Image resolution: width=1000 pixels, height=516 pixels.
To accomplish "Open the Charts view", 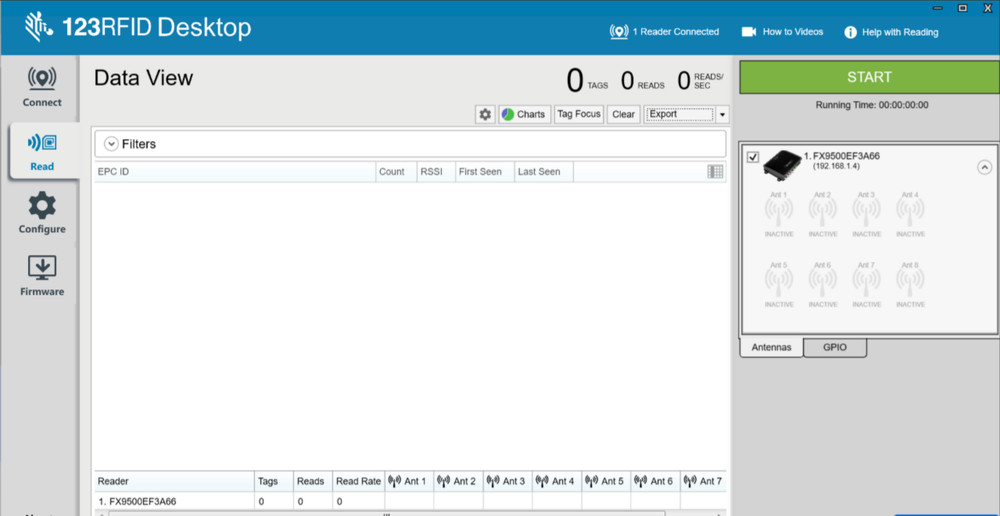I will [x=524, y=115].
